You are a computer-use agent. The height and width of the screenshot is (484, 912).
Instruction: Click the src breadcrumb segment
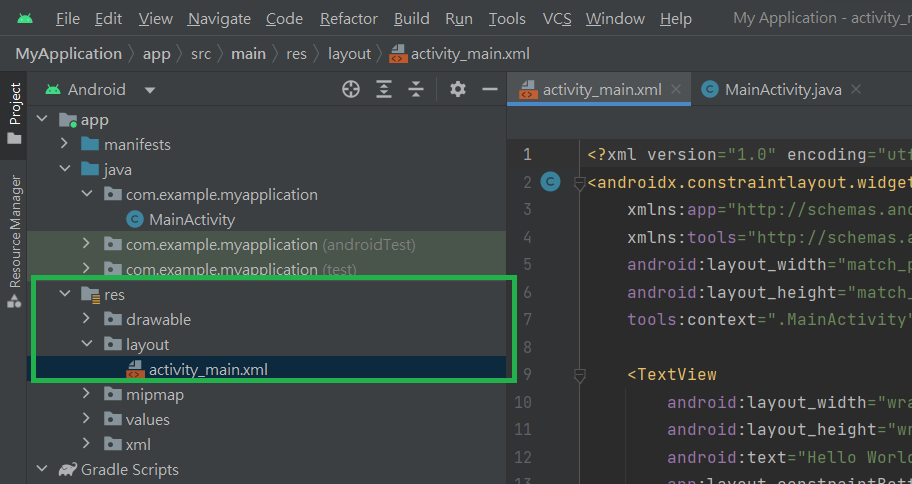tap(201, 54)
